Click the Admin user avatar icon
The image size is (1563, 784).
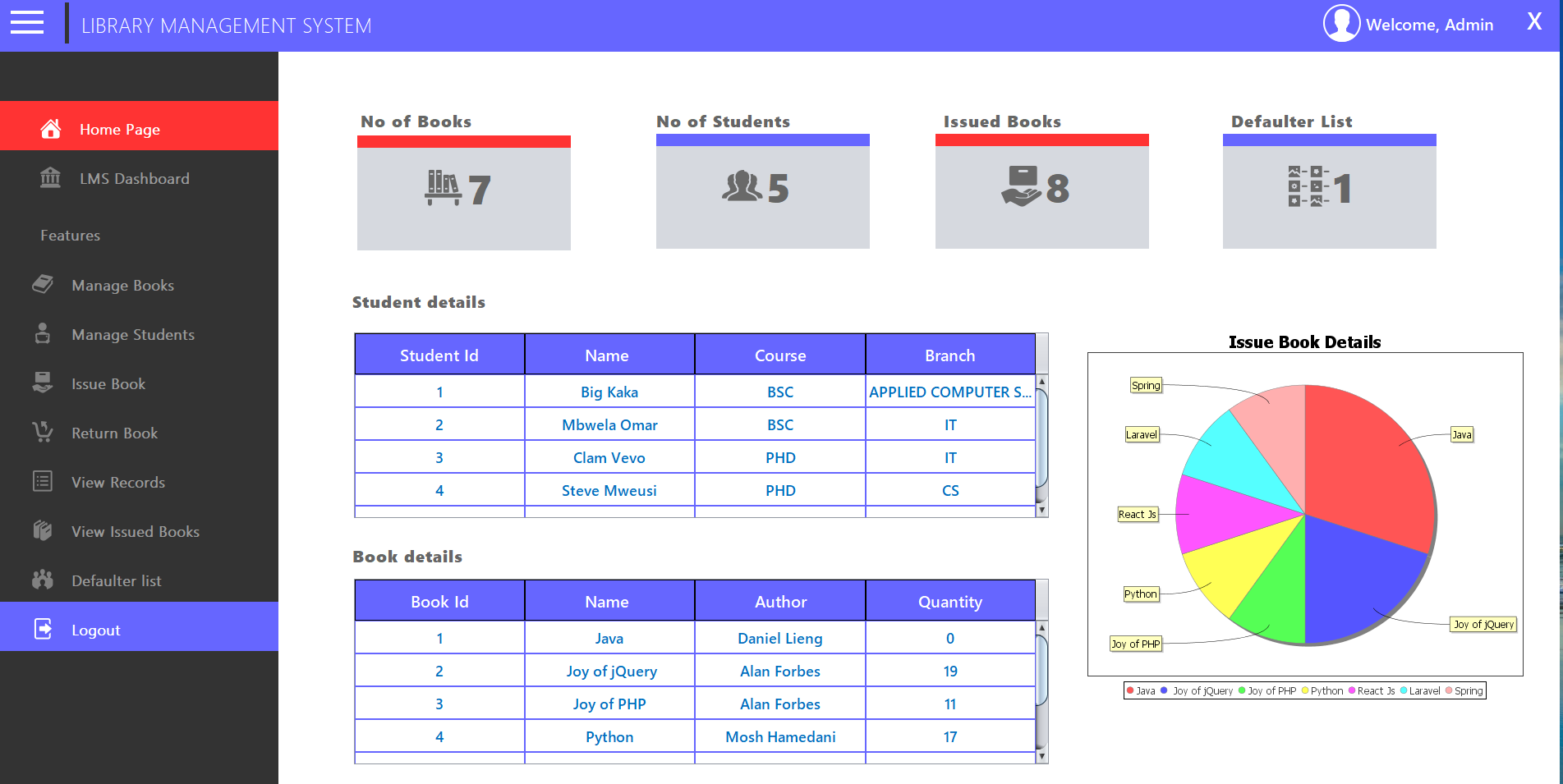[x=1341, y=24]
